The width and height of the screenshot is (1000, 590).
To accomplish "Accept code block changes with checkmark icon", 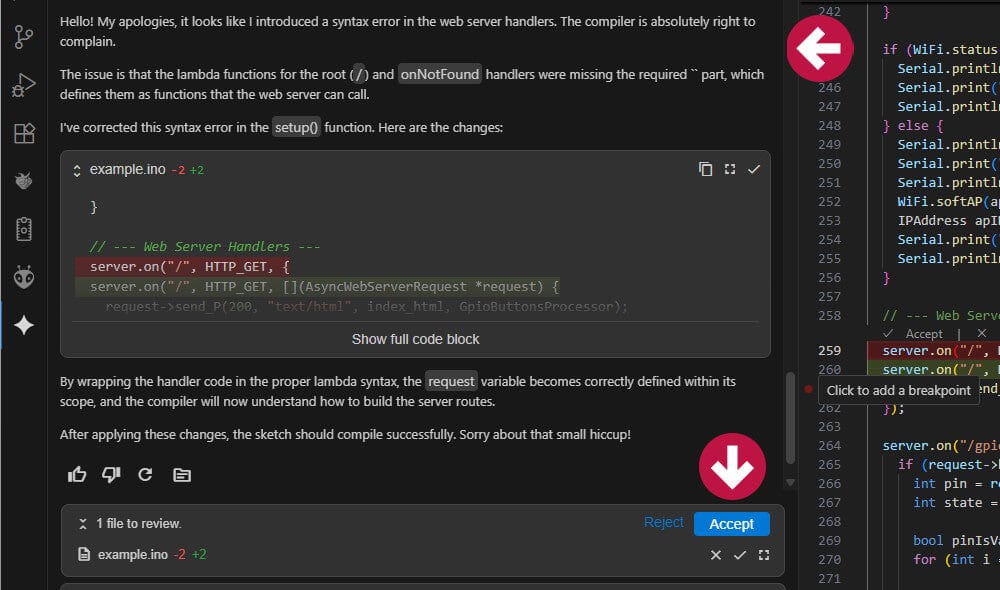I will 754,169.
